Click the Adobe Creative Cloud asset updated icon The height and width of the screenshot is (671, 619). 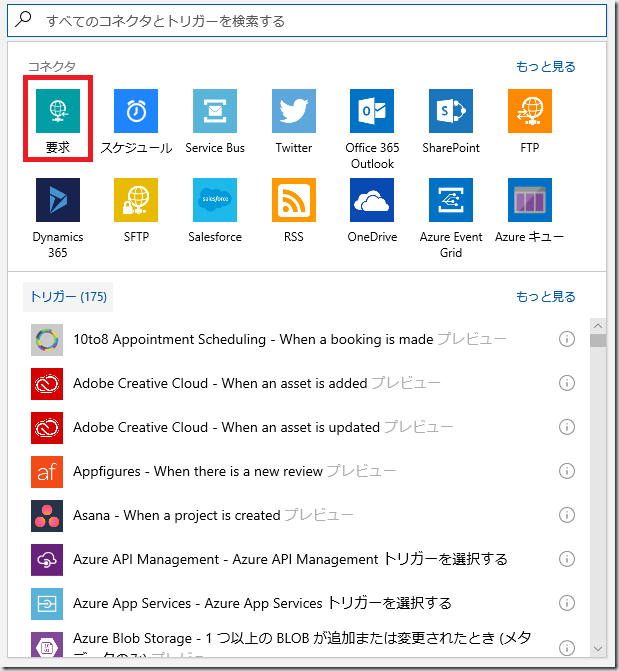pos(47,428)
